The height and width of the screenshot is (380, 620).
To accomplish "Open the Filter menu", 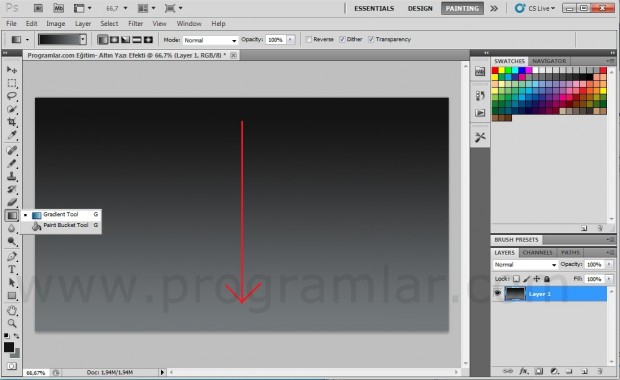I will 135,24.
